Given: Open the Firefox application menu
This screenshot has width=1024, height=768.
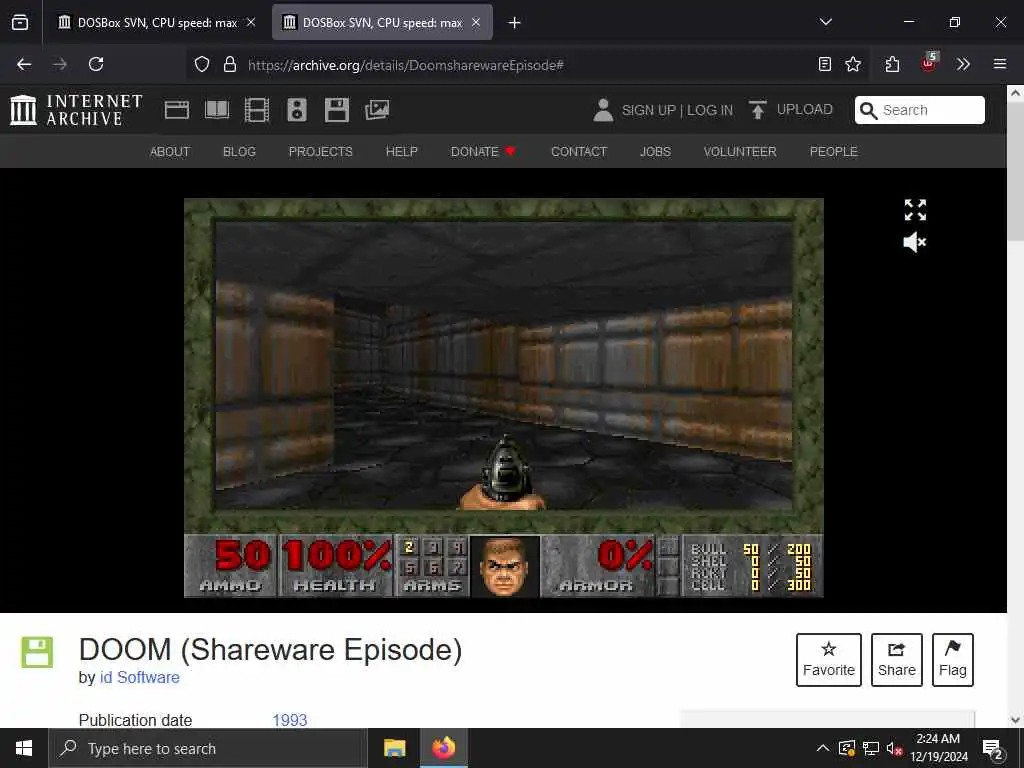Looking at the screenshot, I should tap(1000, 64).
